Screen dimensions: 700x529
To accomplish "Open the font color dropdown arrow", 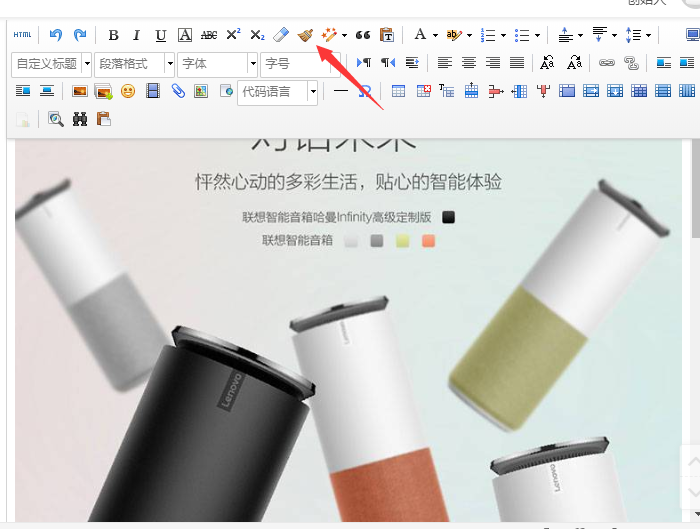I will click(x=435, y=35).
